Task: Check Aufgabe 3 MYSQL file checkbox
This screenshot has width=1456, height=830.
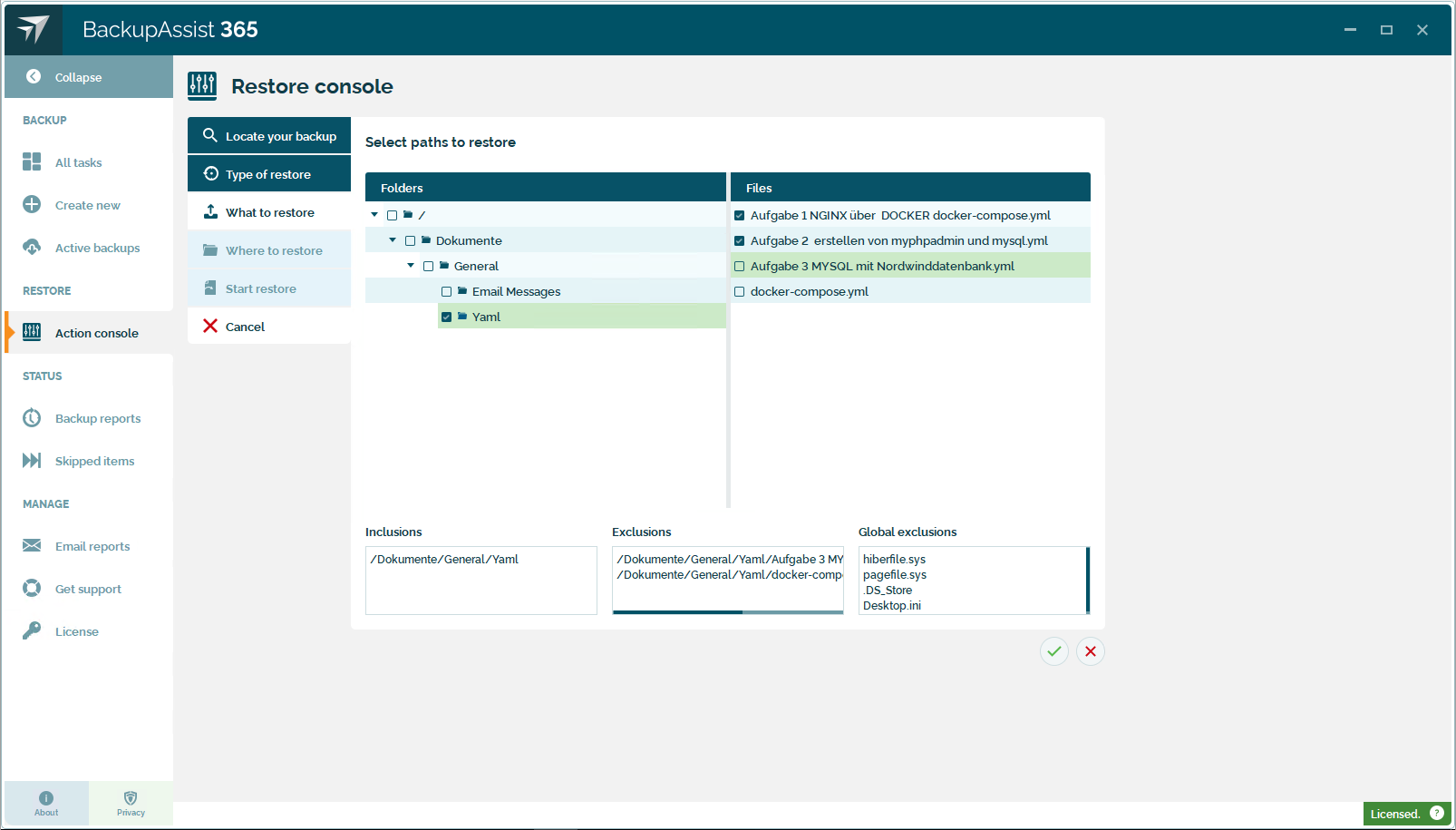Action: 740,267
